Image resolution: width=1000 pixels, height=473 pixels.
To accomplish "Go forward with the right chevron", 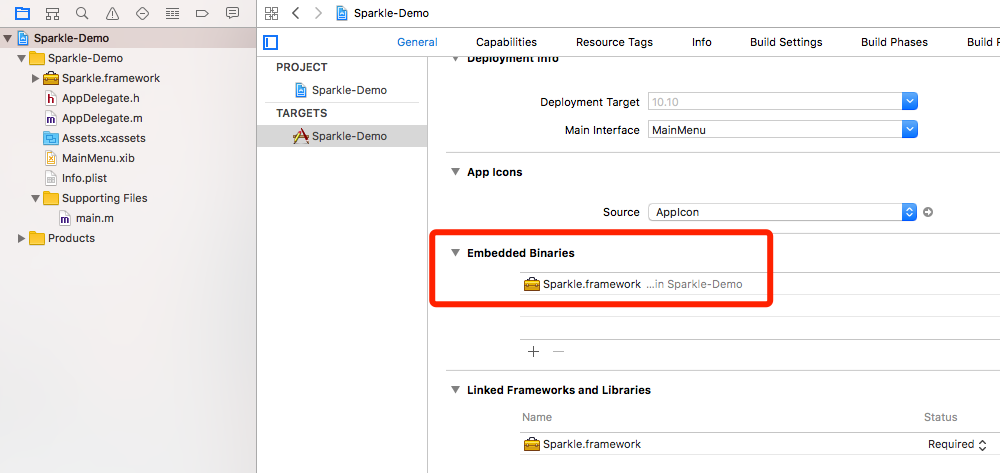I will 318,13.
